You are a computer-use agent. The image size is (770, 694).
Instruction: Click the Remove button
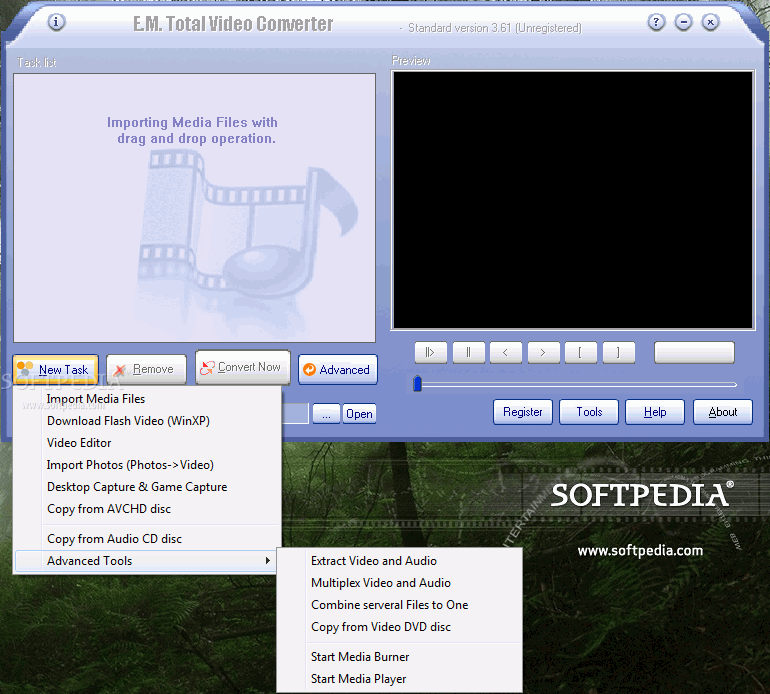(x=146, y=369)
